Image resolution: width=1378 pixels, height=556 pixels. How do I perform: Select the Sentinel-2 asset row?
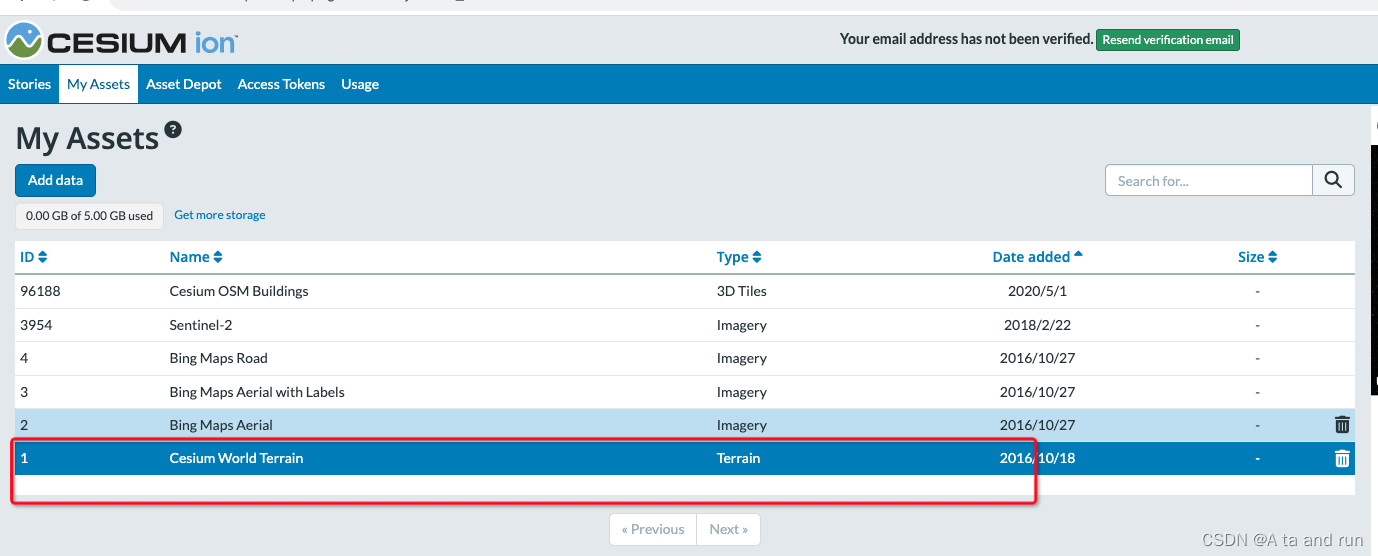click(685, 325)
